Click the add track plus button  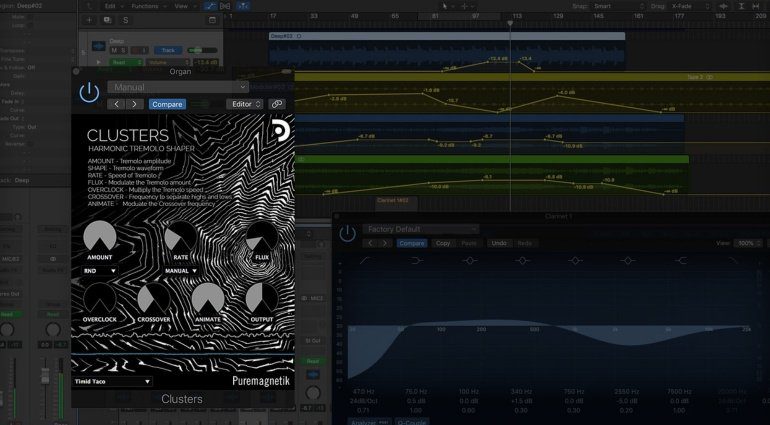89,20
